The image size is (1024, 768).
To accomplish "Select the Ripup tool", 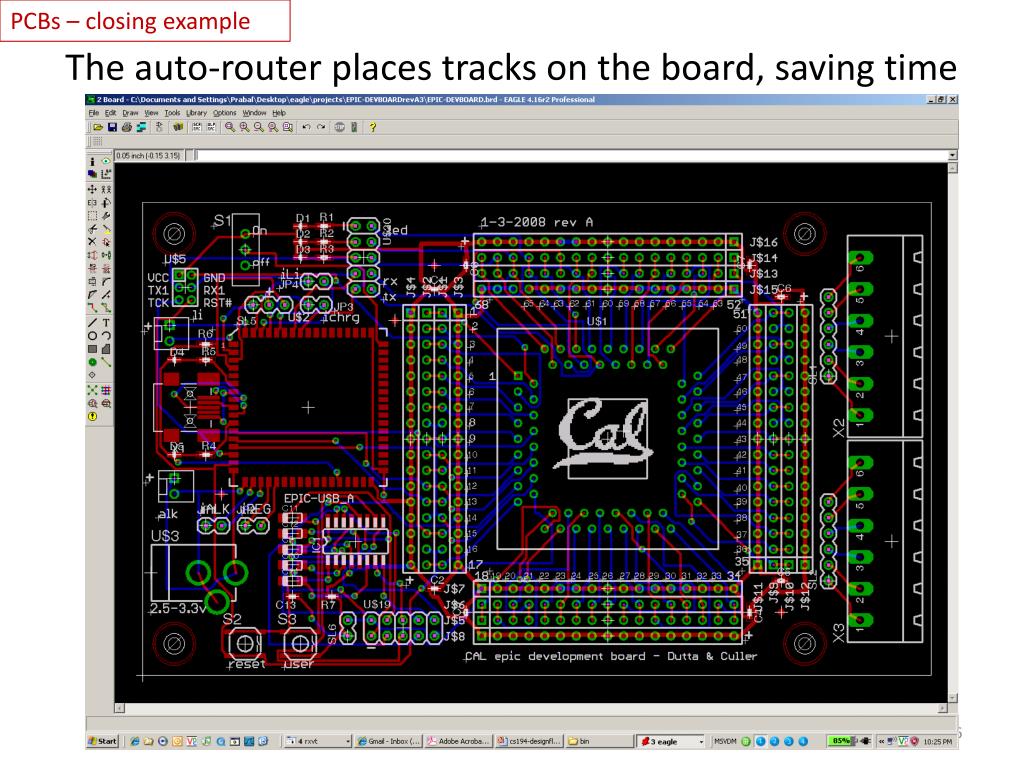I will (x=106, y=307).
